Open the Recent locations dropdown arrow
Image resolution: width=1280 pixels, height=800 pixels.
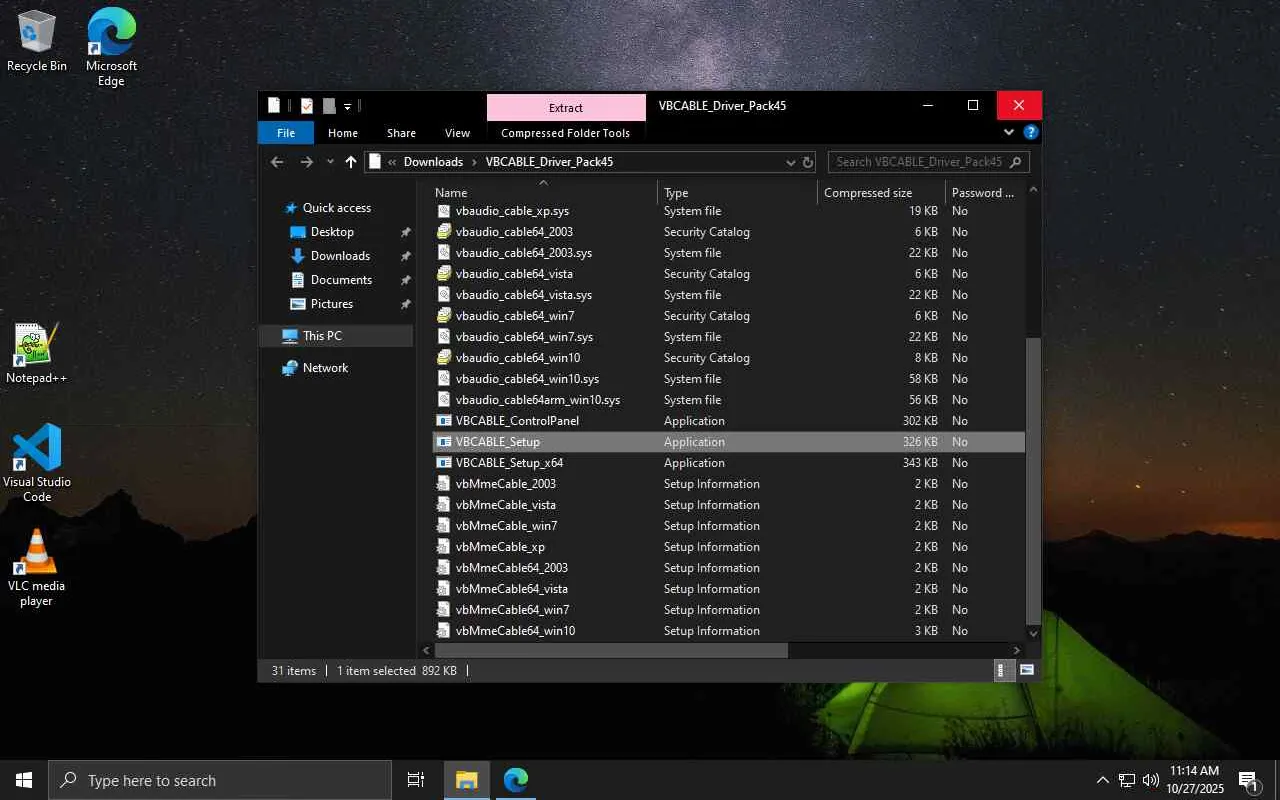330,162
